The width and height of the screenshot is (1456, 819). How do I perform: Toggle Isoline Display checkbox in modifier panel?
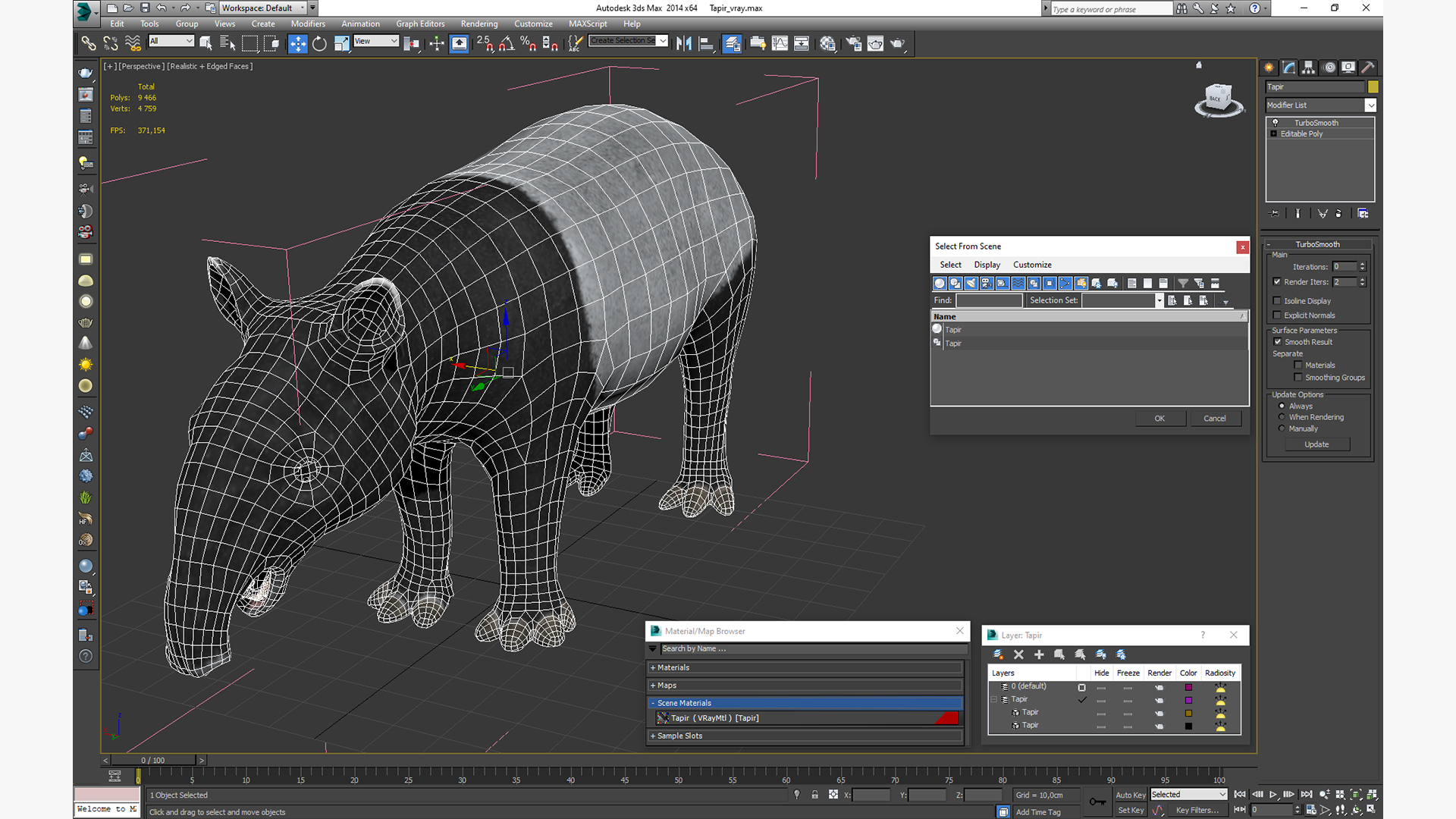[1278, 300]
